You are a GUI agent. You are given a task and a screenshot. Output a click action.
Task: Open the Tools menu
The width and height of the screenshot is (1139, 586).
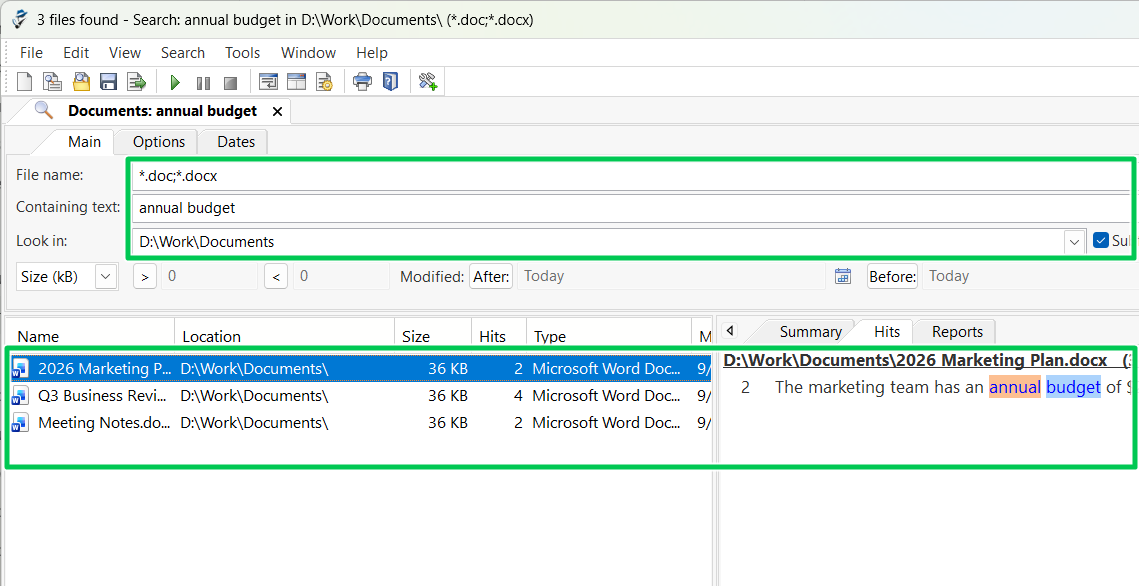pyautogui.click(x=243, y=53)
